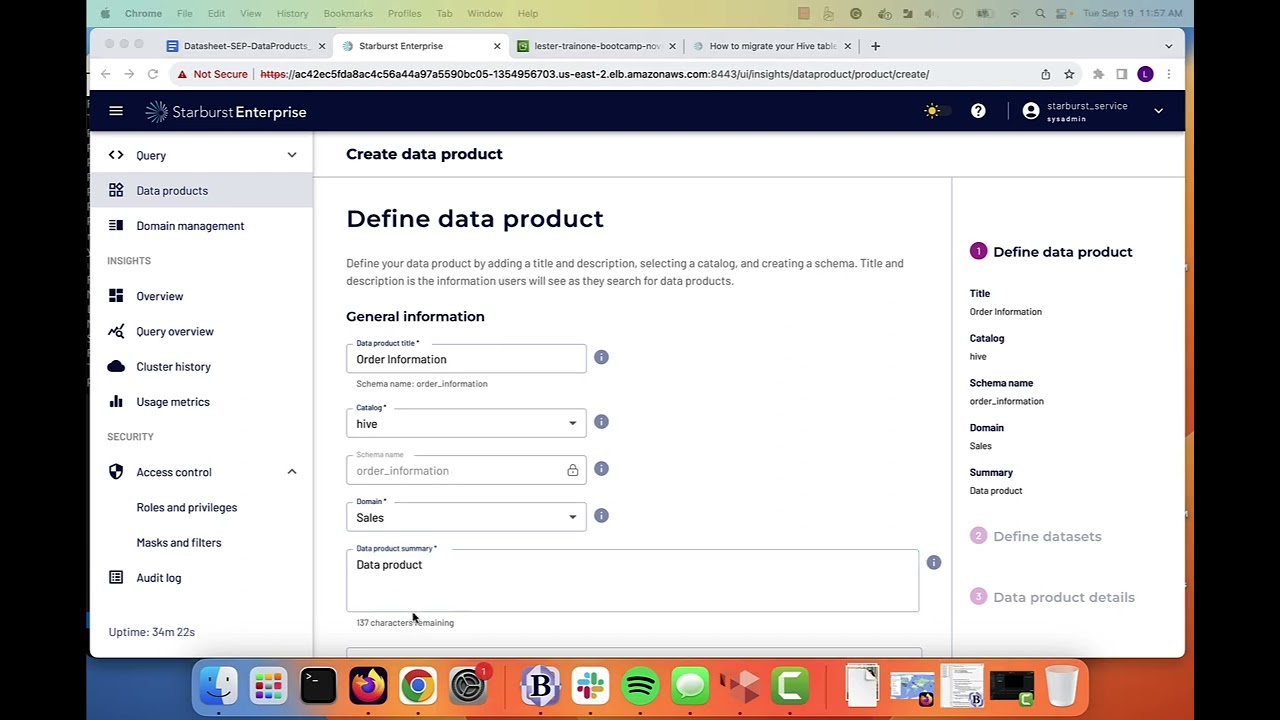Click the Access control shield icon

(116, 472)
